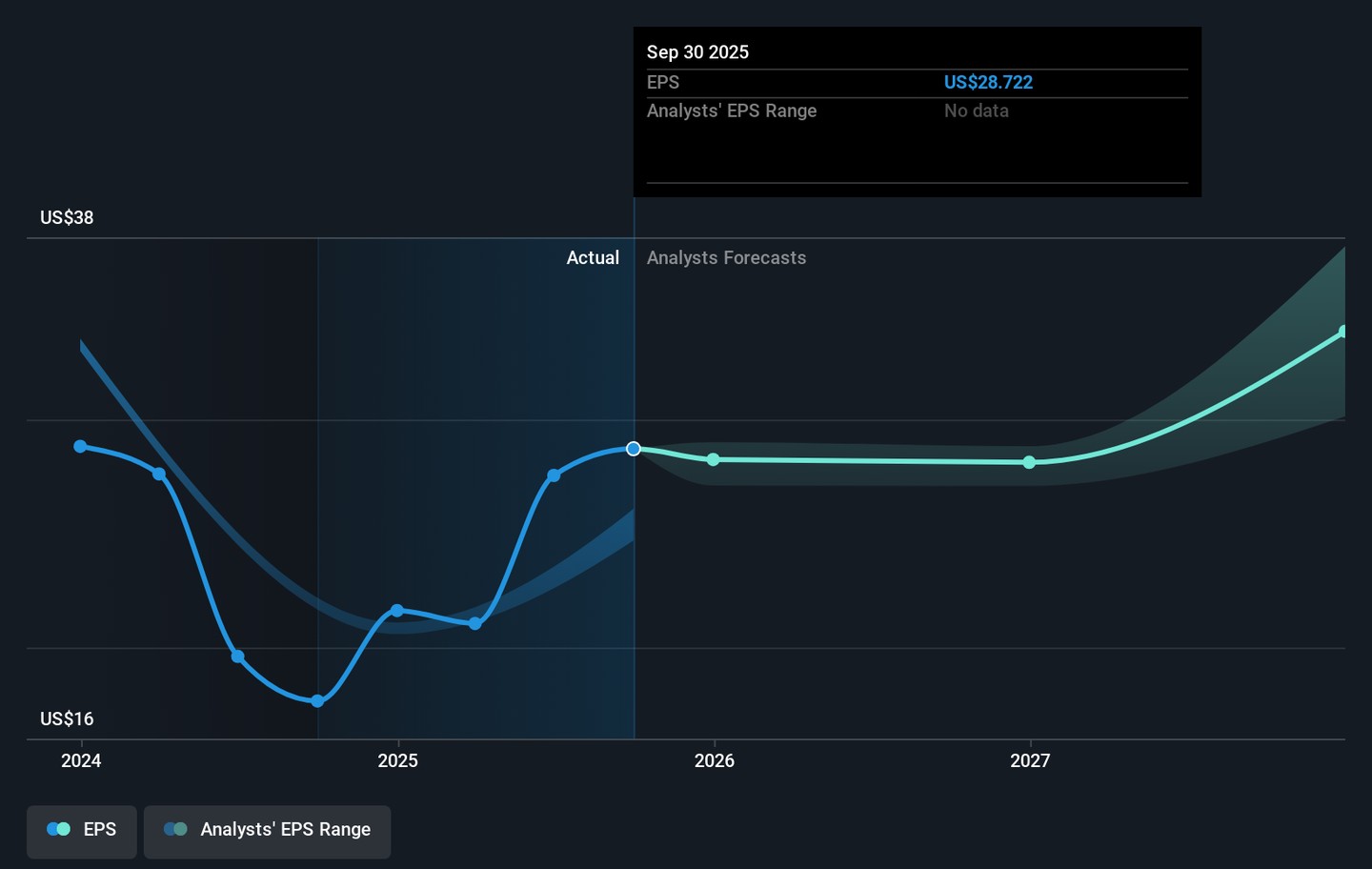Select the forecast data point above 2027
Screen dimensions: 1372x869
click(1030, 462)
